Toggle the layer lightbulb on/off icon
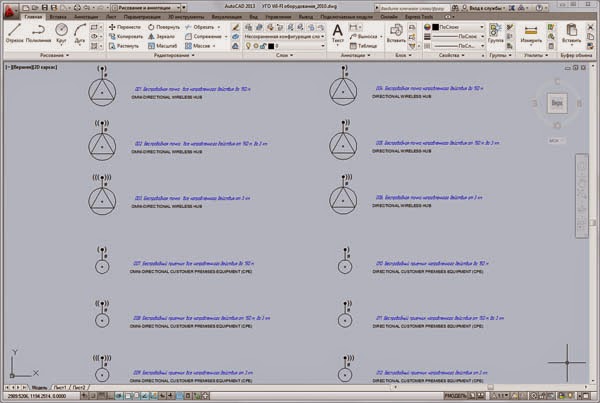Viewport: 600px width, 403px height. click(x=249, y=46)
